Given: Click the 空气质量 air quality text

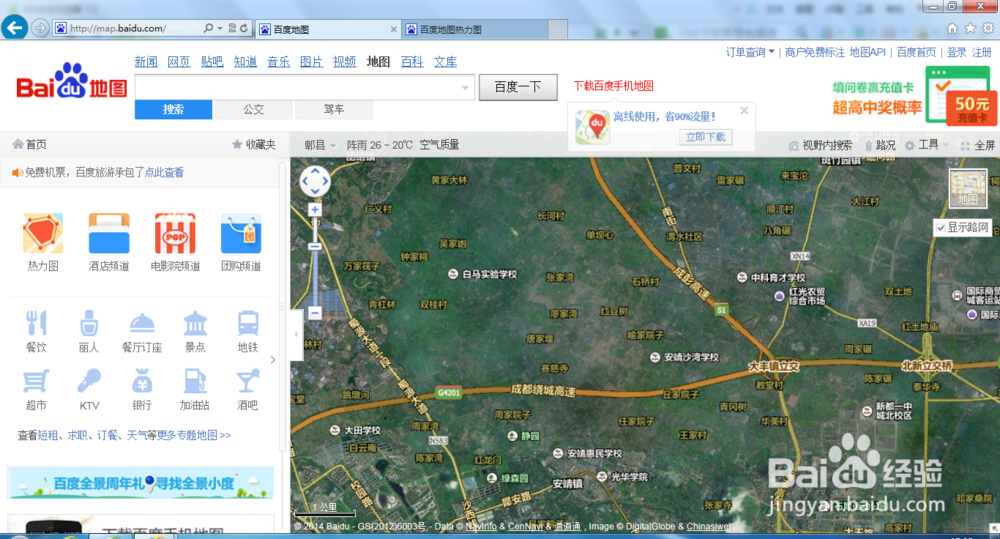Looking at the screenshot, I should pos(439,145).
